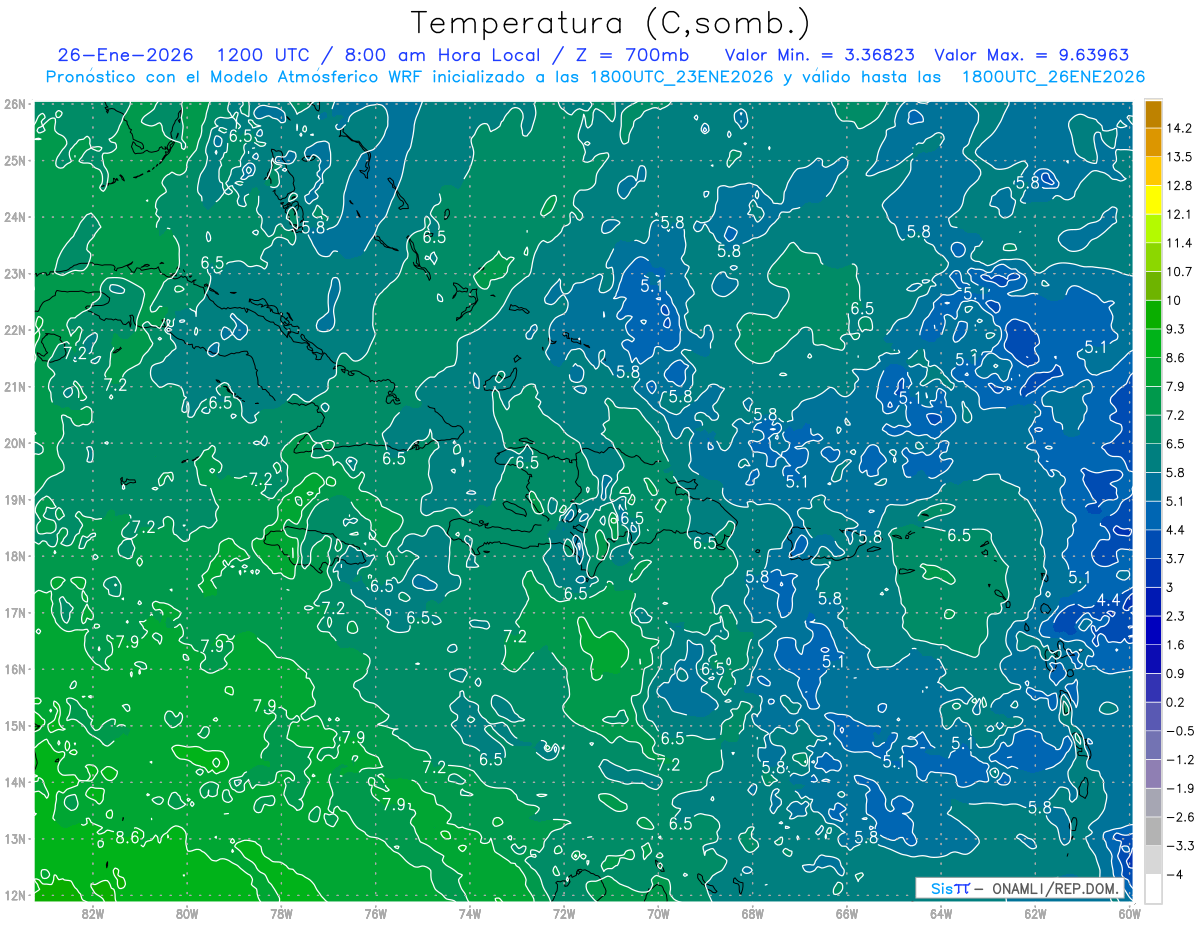Click the "76W" longitude axis label
Screen dimensions: 1200x927
point(375,912)
